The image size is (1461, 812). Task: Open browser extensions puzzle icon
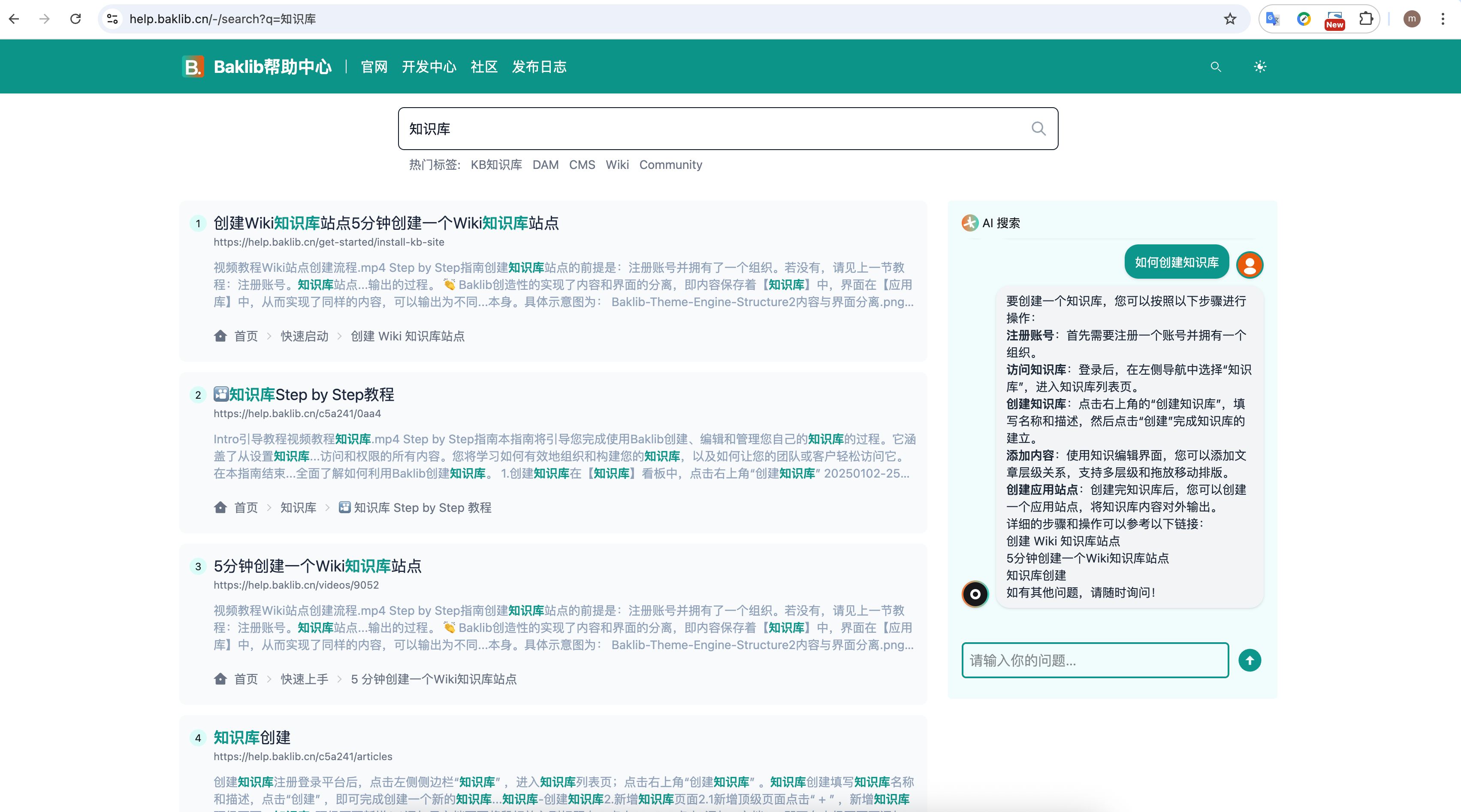coord(1366,19)
